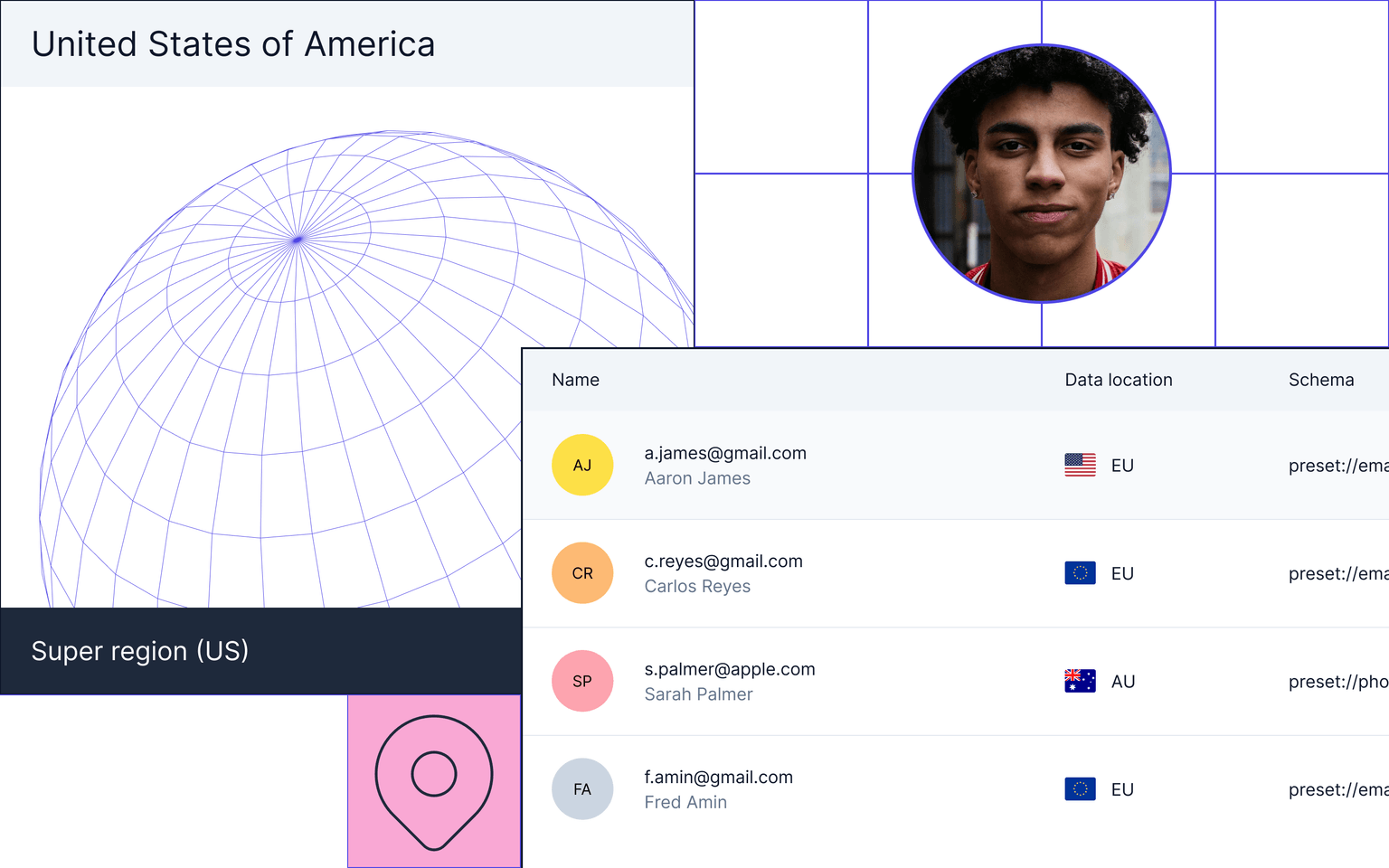Open the a.james@gmail.com email link
The height and width of the screenshot is (868, 1389).
click(x=724, y=453)
